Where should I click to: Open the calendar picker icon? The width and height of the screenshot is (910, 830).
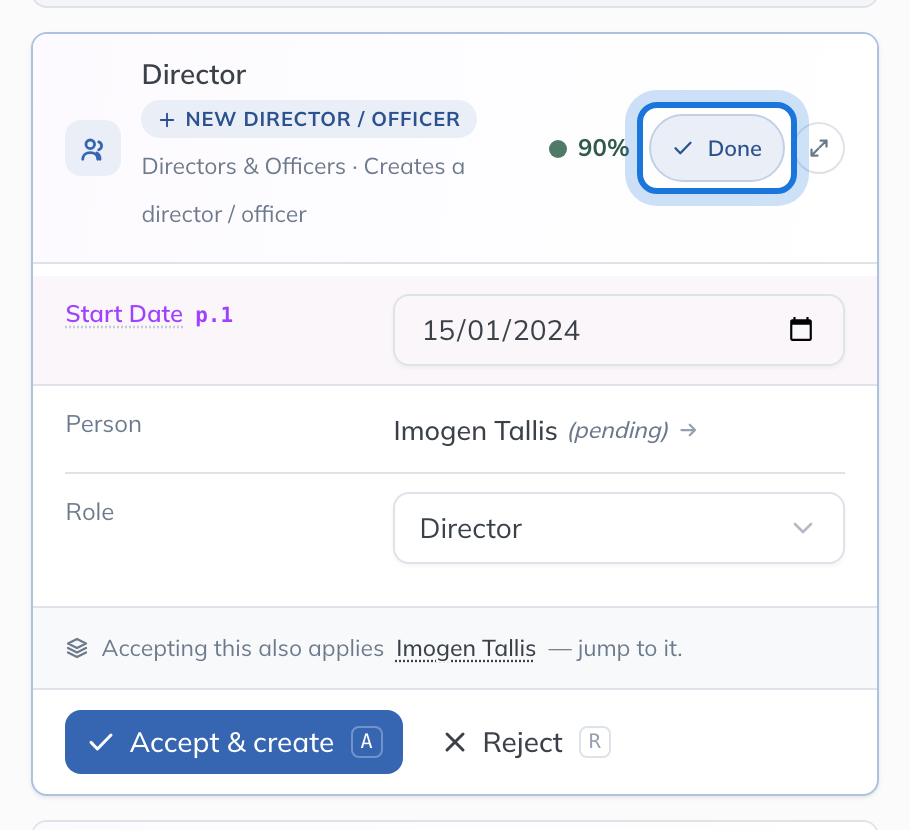point(801,330)
